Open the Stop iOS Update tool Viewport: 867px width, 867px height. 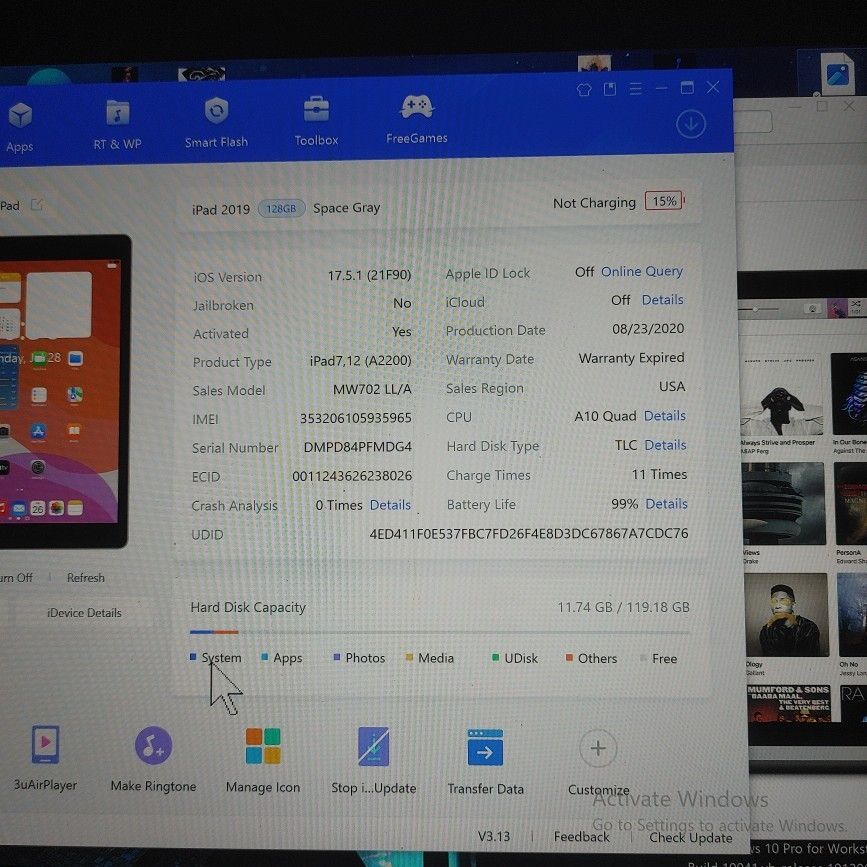pyautogui.click(x=374, y=761)
